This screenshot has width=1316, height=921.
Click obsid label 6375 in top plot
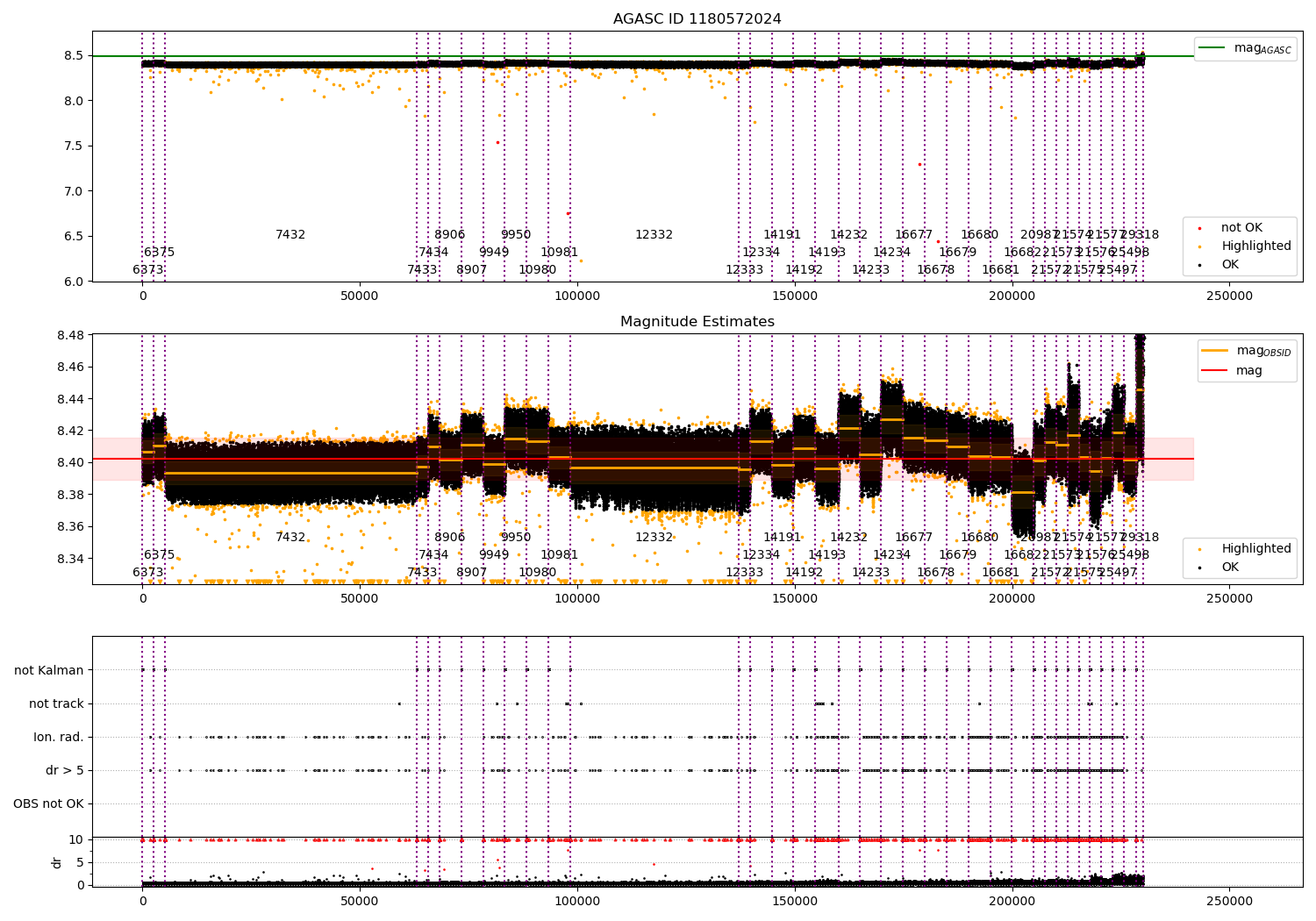[159, 253]
